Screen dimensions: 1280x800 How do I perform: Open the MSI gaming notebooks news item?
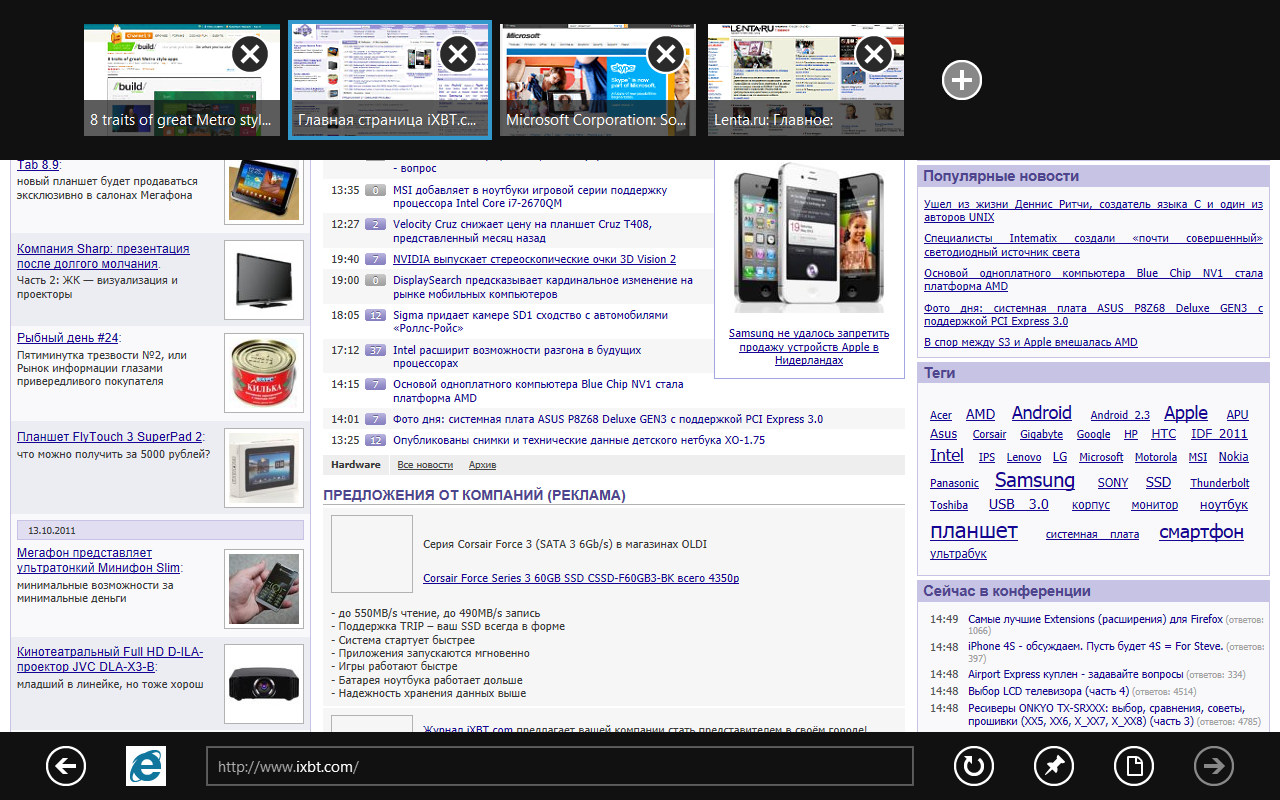click(529, 197)
